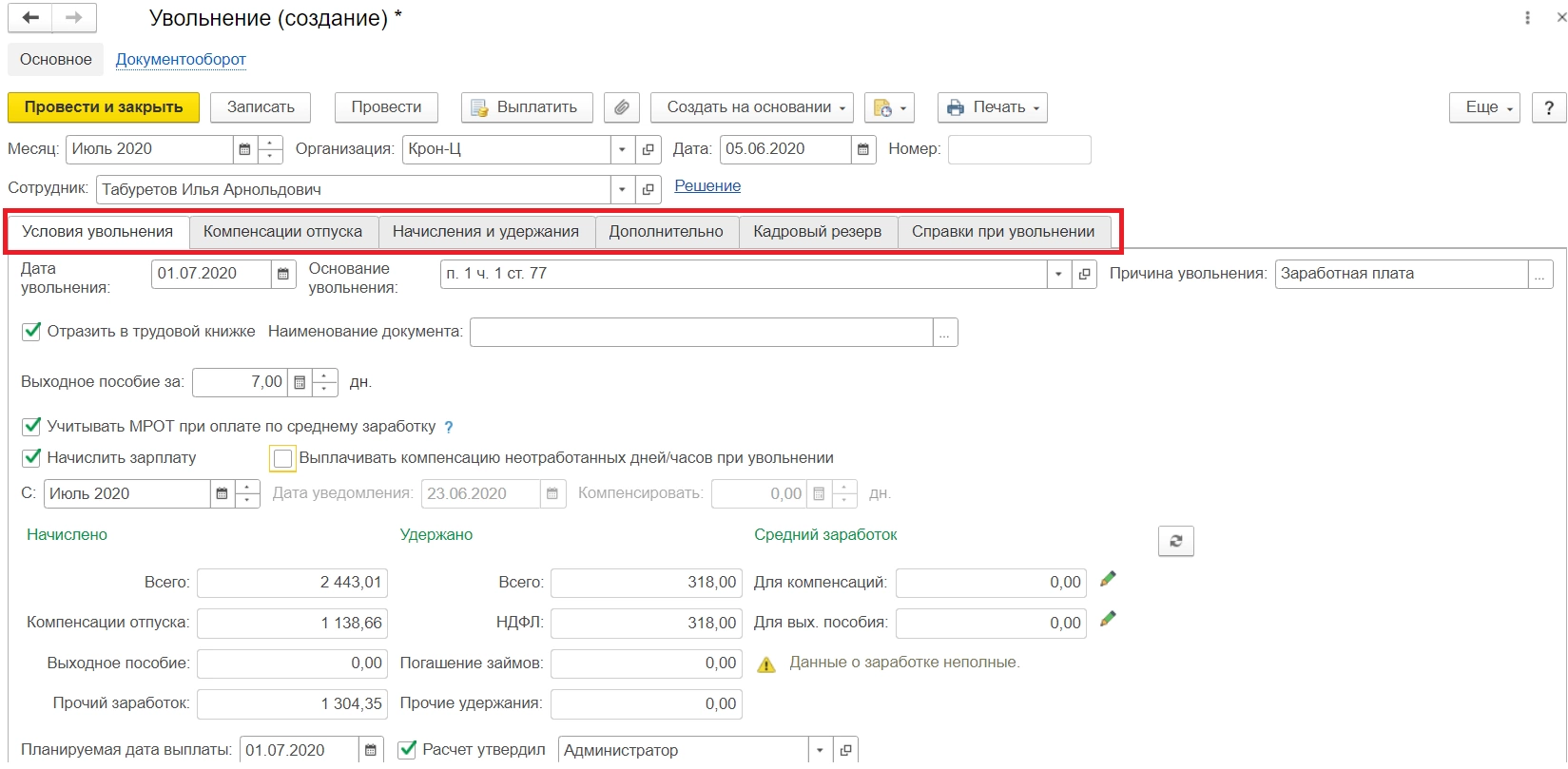
Task: Click the НДФЛ amount field
Action: coord(647,624)
